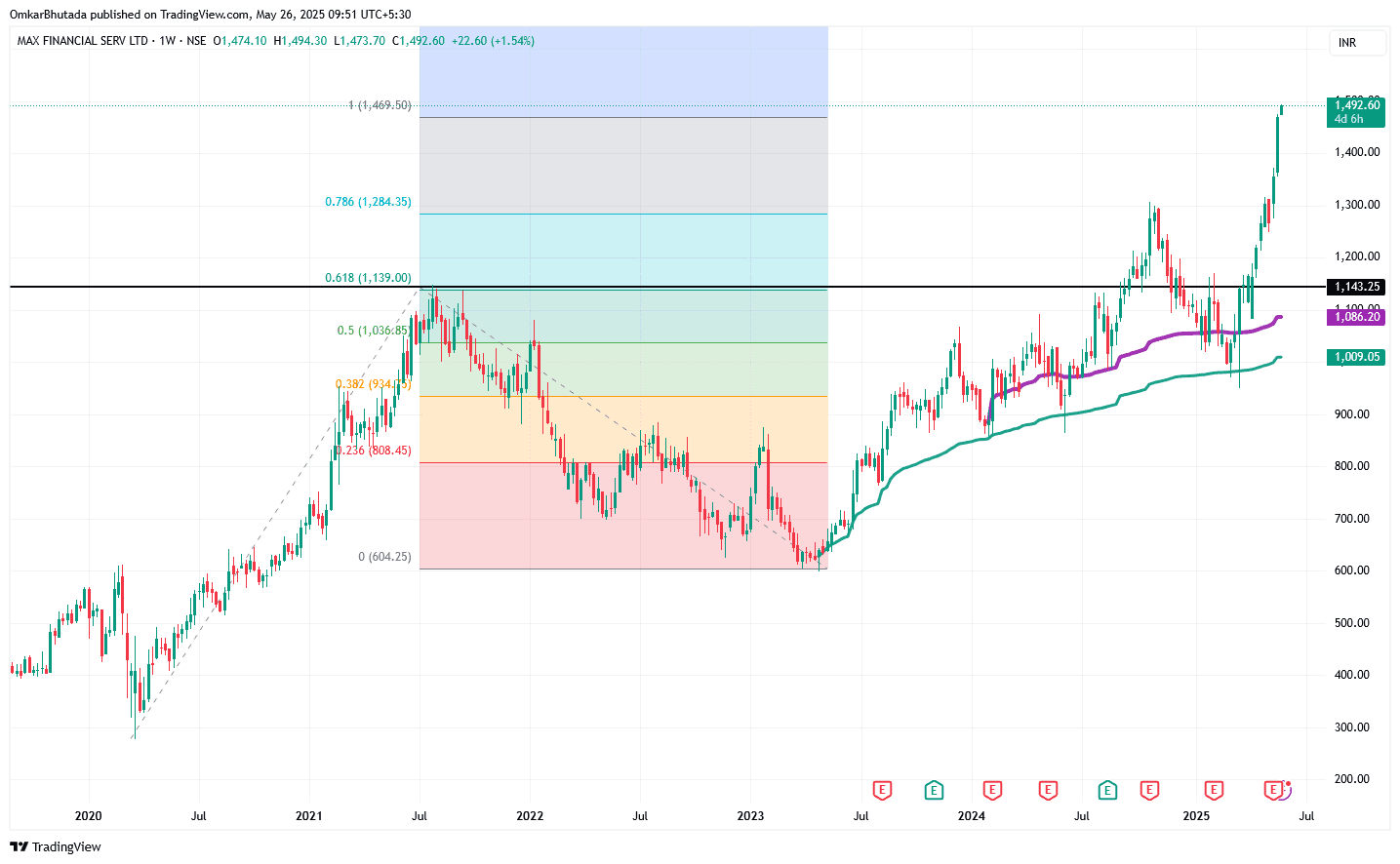The image size is (1400, 864).
Task: Click the black 1,143.25 price axis label
Action: pos(1357,287)
